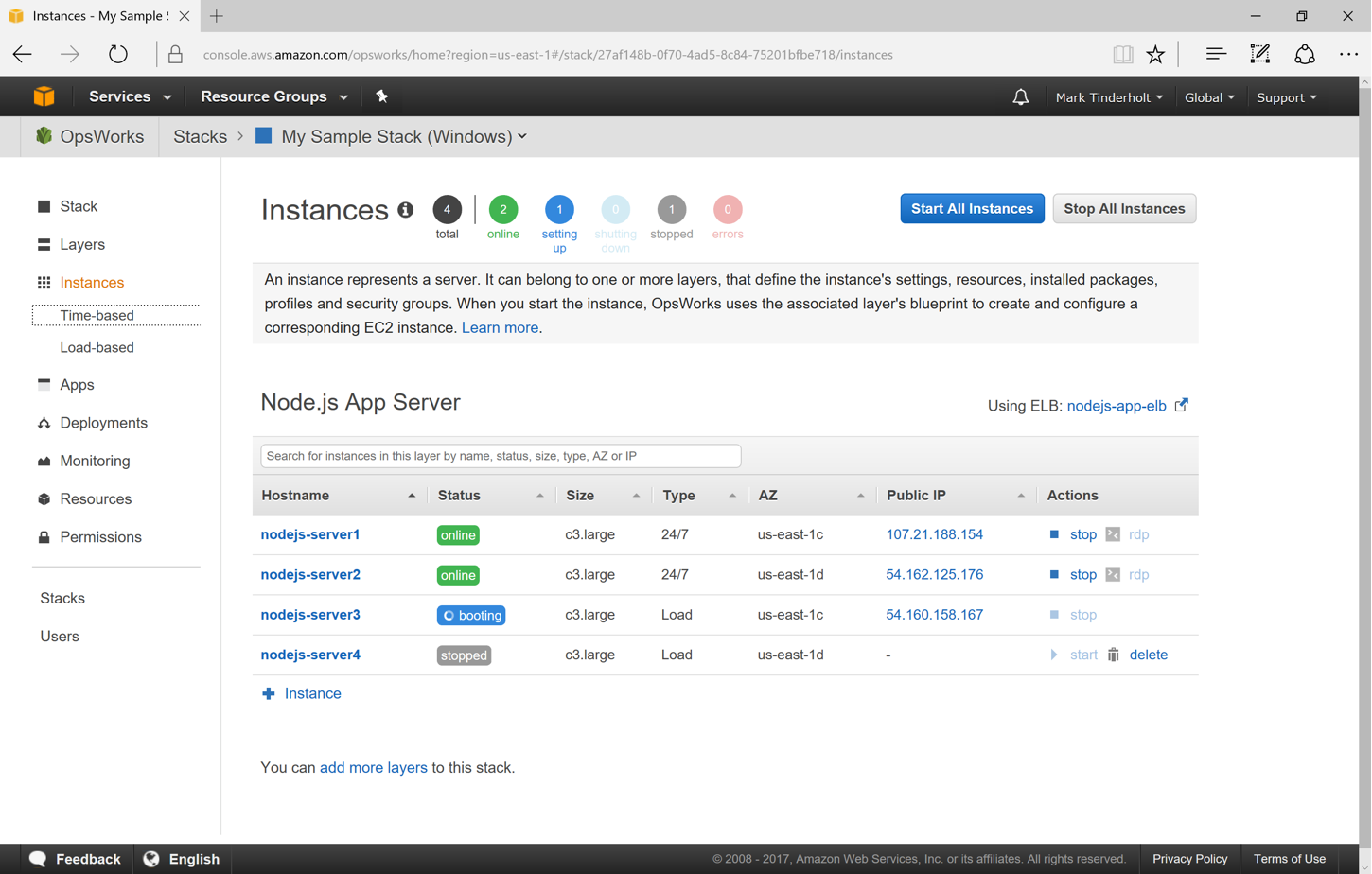1372x874 pixels.
Task: Click the OpsWorks leaf logo
Action: pos(44,135)
